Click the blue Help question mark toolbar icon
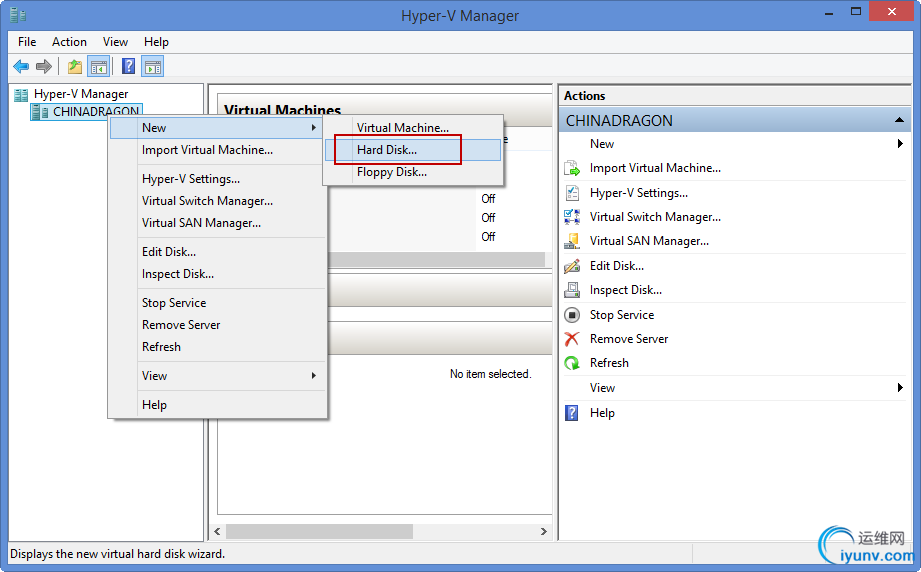The image size is (921, 572). click(129, 66)
